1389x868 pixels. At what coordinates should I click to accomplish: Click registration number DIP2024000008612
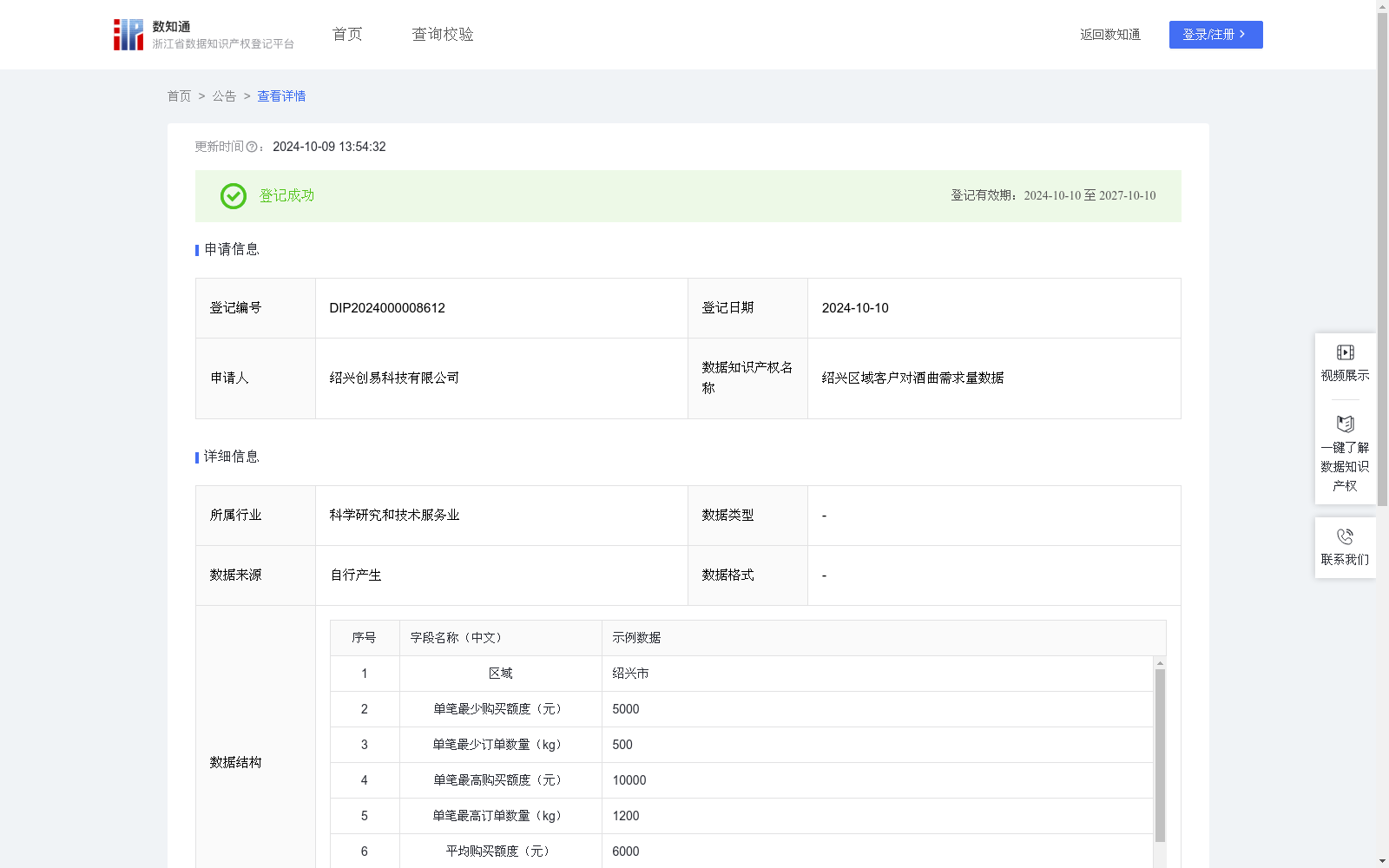click(x=387, y=308)
